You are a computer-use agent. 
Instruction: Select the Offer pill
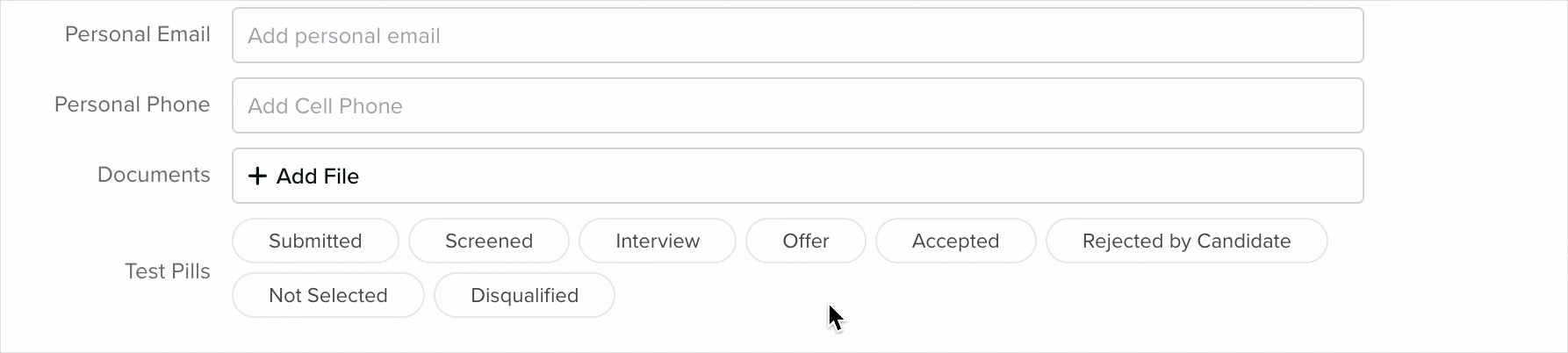806,241
